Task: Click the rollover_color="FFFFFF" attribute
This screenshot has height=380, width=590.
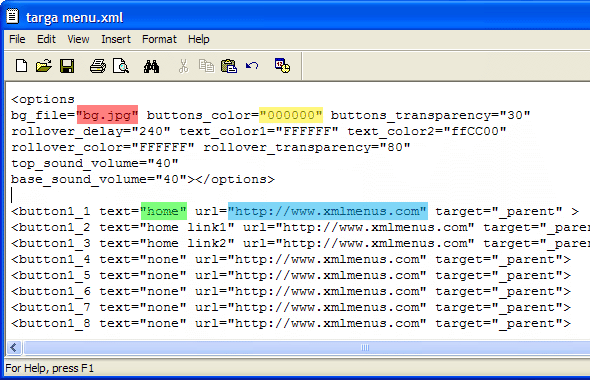Action: tap(103, 147)
